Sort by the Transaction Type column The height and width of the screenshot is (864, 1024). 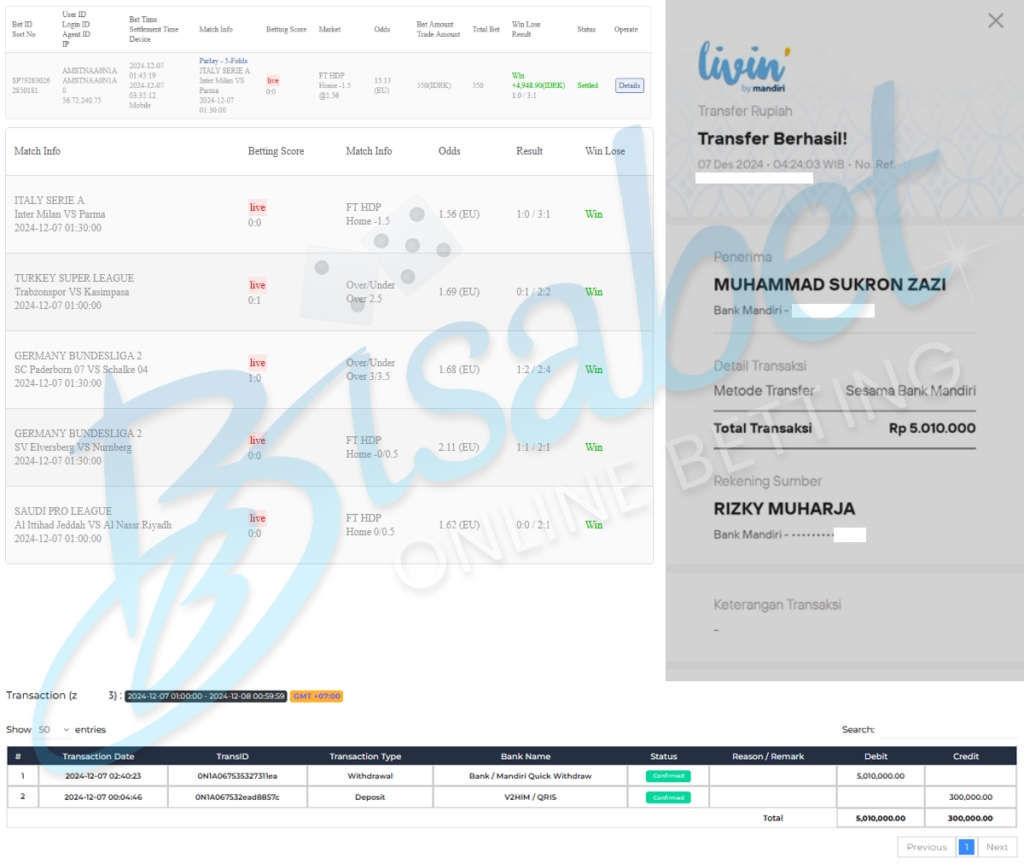tap(365, 756)
